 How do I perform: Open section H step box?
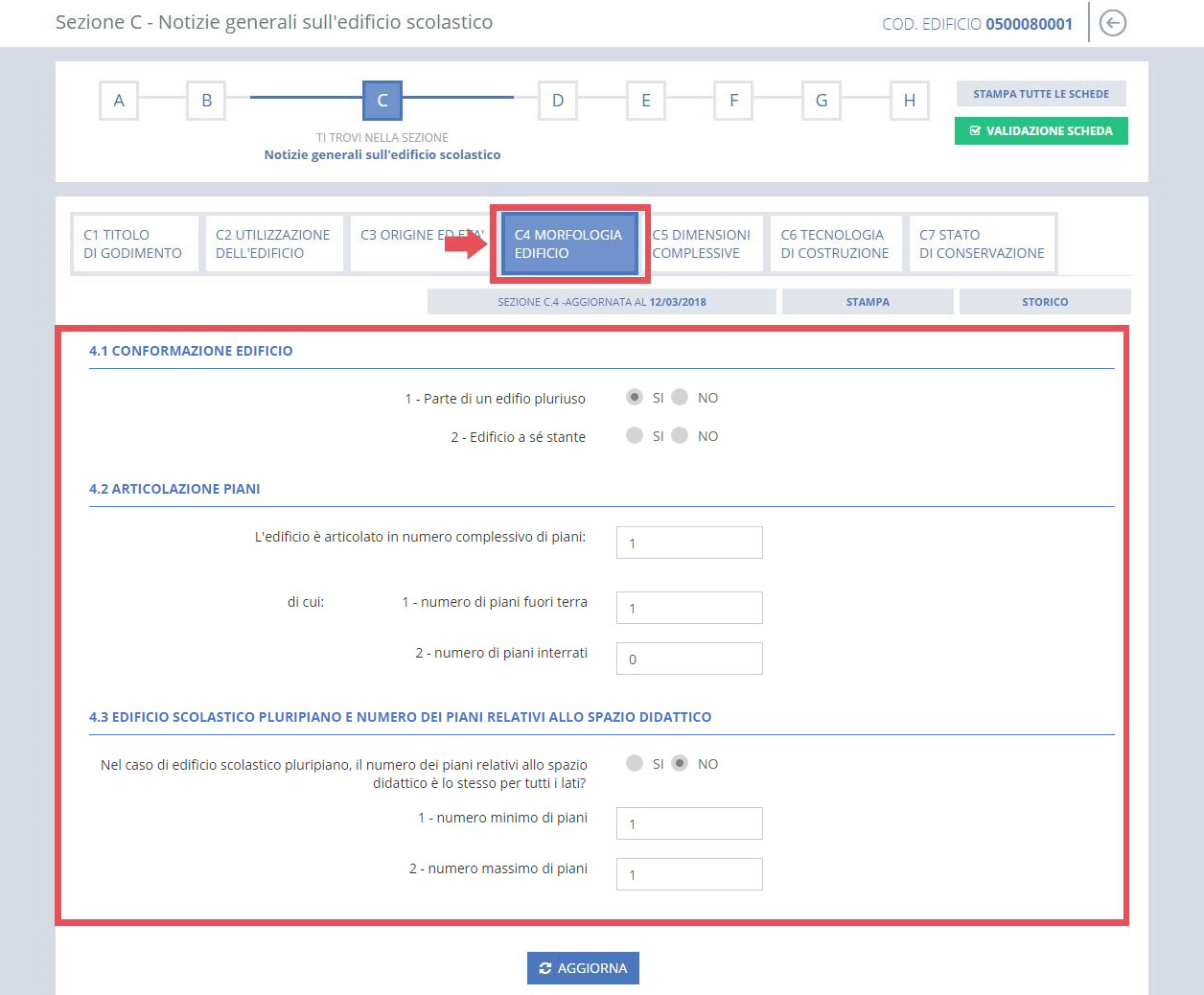point(909,101)
